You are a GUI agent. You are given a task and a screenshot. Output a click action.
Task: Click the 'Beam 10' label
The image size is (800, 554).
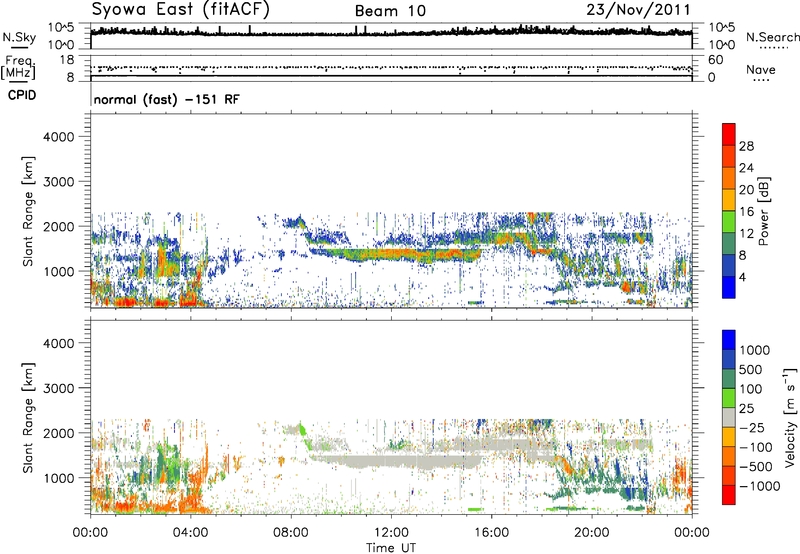click(x=390, y=11)
